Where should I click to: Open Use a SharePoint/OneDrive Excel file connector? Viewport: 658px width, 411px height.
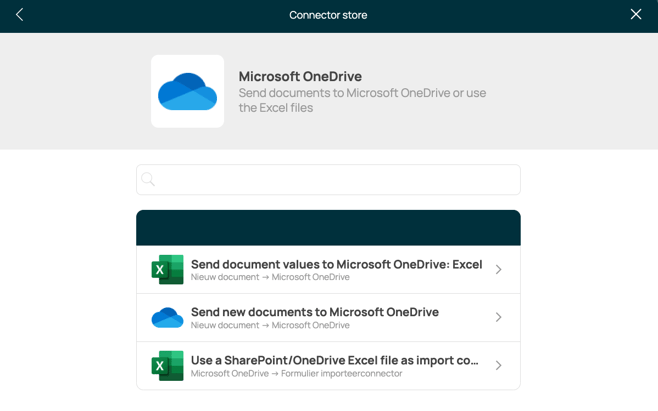[x=328, y=366]
